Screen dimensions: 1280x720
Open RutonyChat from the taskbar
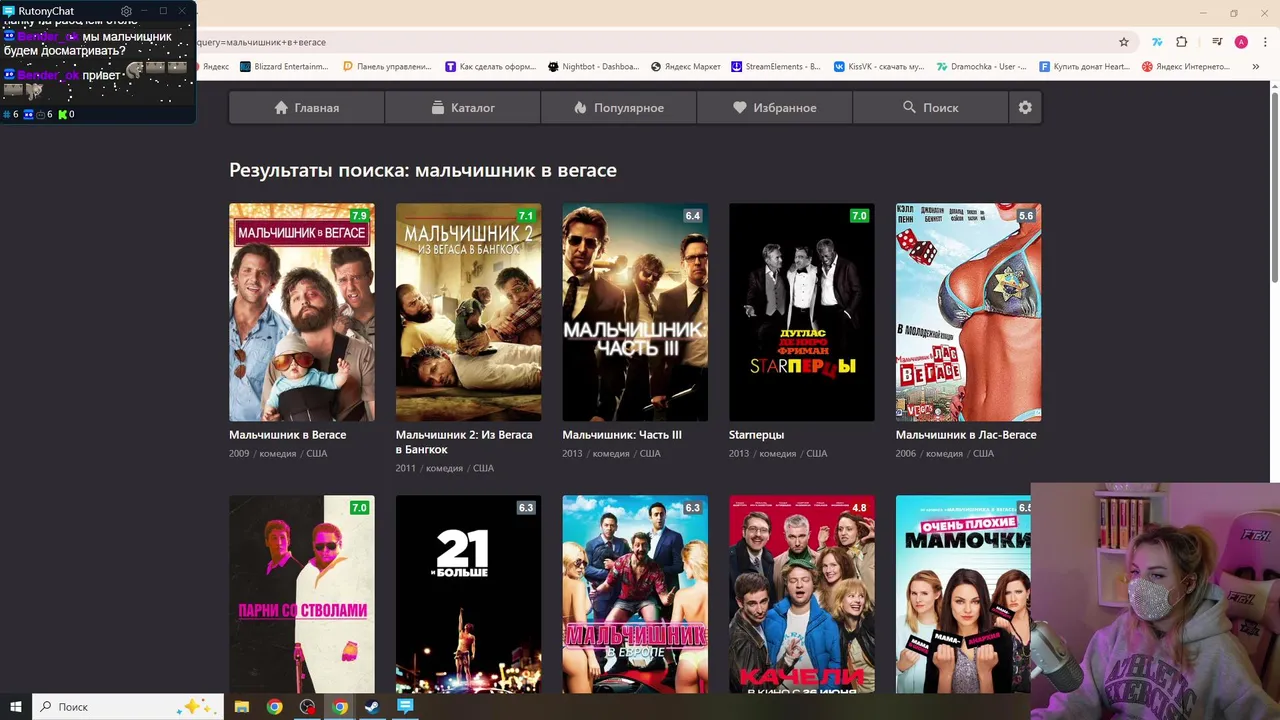tap(405, 707)
